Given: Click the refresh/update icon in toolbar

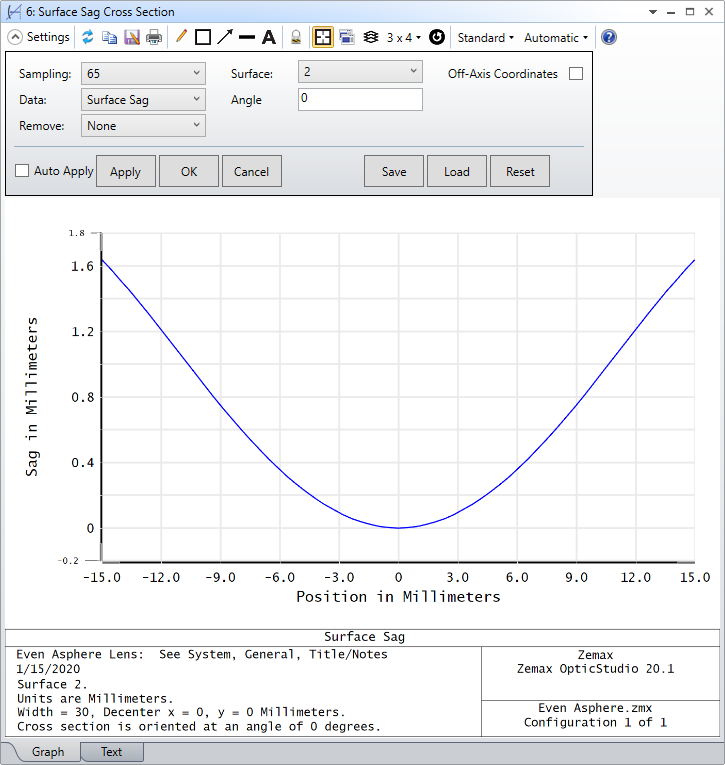Looking at the screenshot, I should tap(88, 37).
